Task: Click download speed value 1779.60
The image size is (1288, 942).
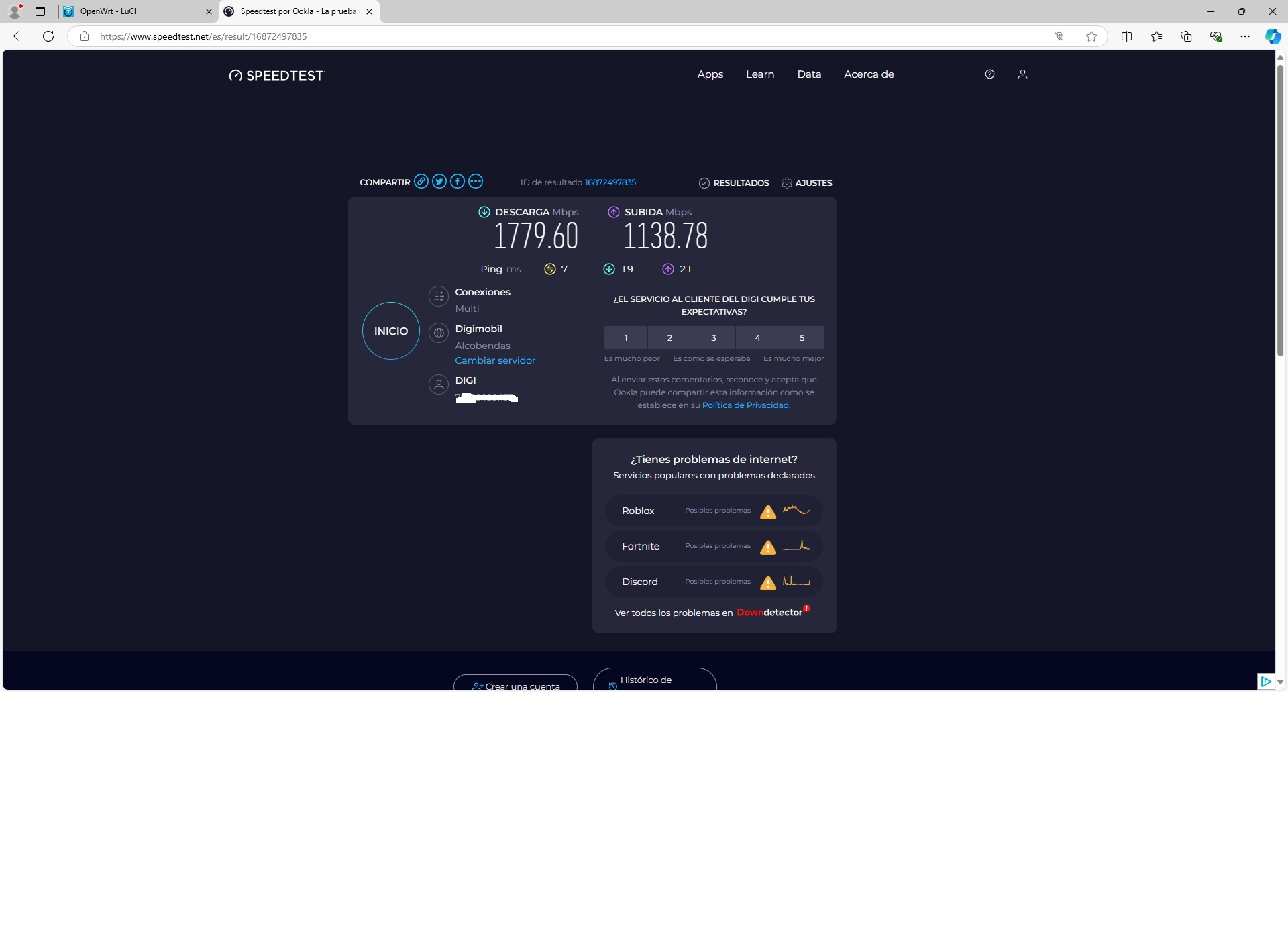Action: [x=536, y=235]
